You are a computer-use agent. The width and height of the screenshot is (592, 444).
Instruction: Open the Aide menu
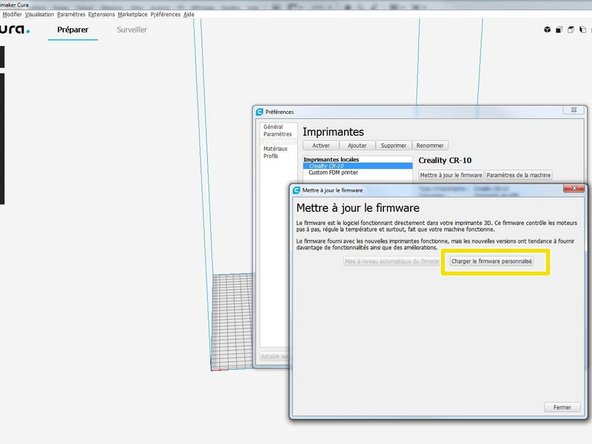pyautogui.click(x=189, y=14)
